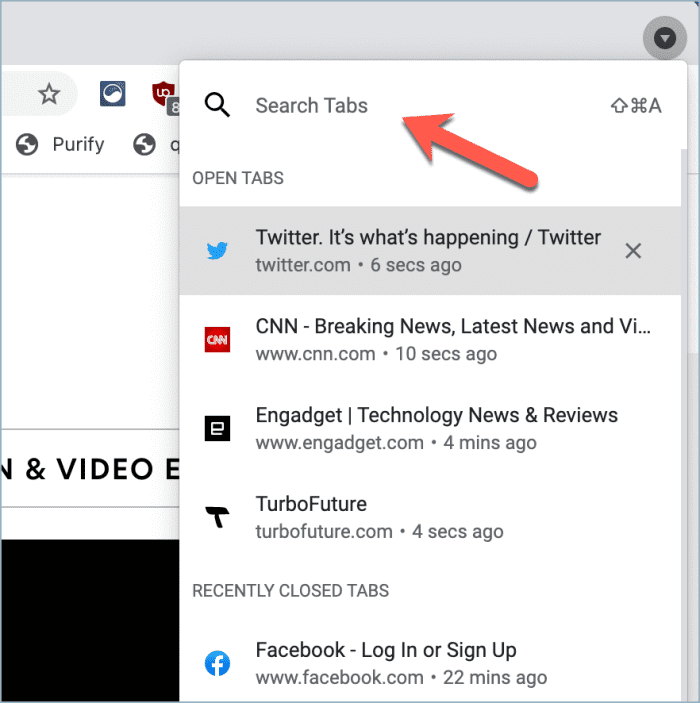
Task: Select the Engadget Technology News tab title
Action: click(x=436, y=415)
